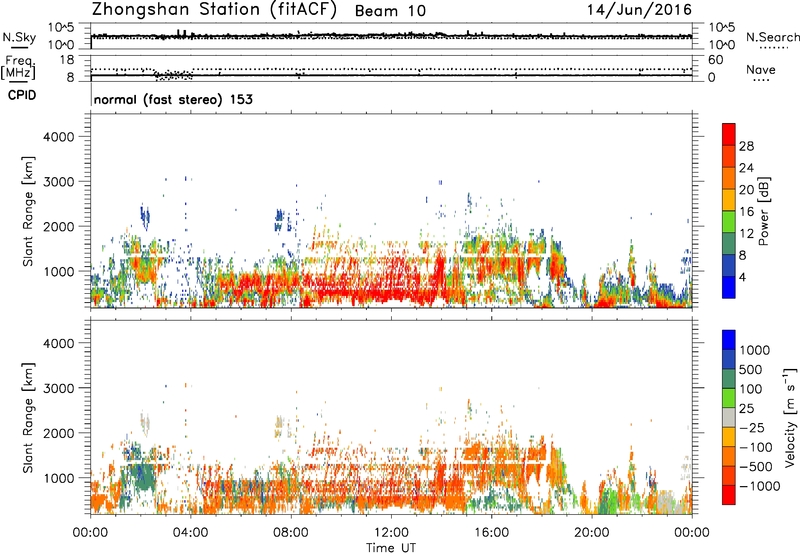Select the Time UT axis label

tap(391, 548)
